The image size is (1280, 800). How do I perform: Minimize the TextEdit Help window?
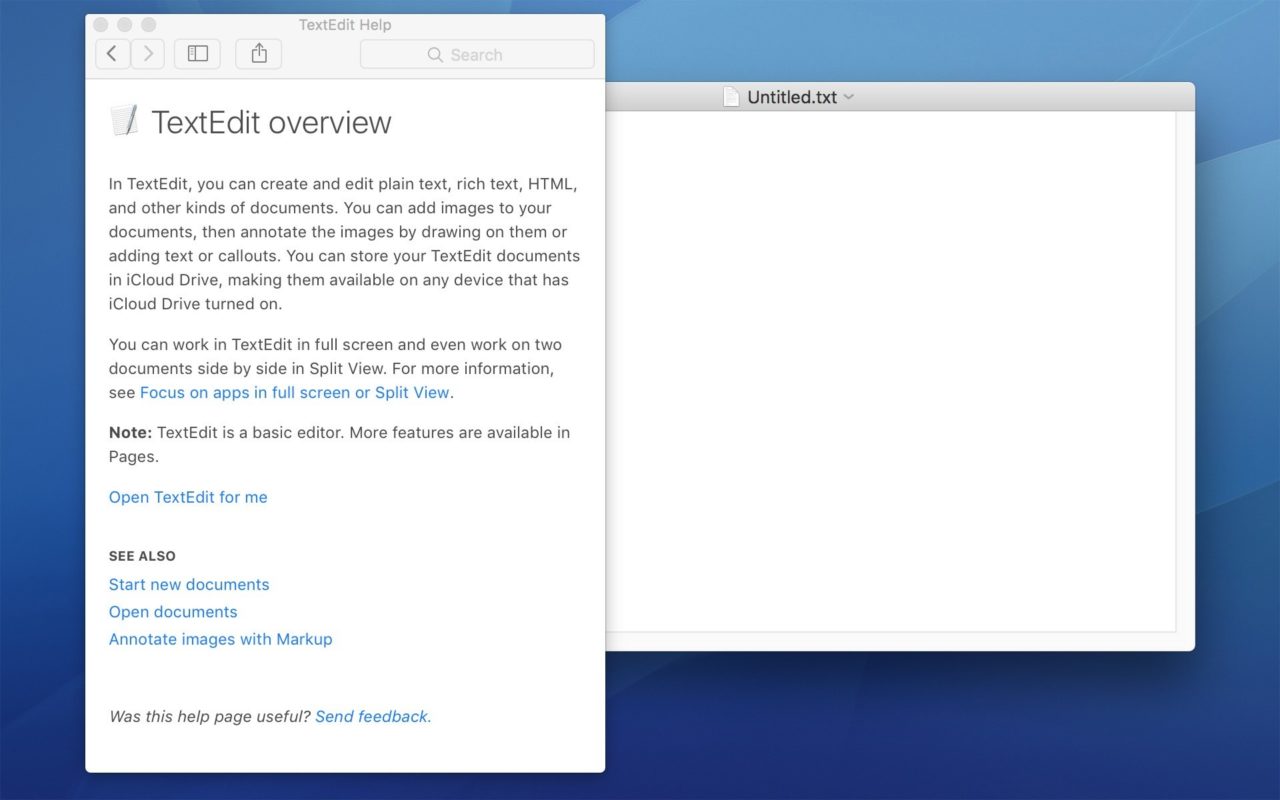[x=125, y=25]
